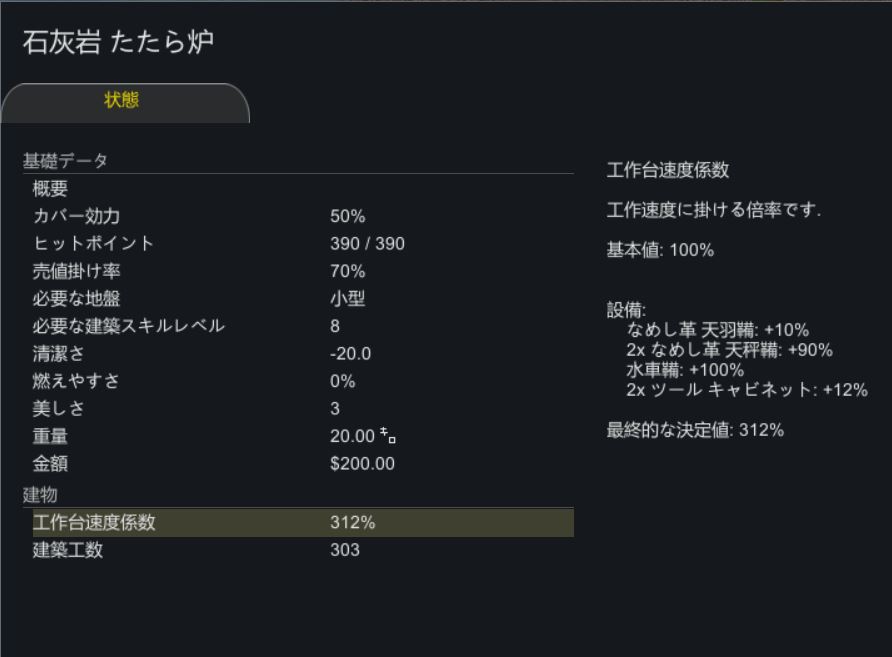892x657 pixels.
Task: Select the ヒットポイント stat row
Action: point(302,244)
